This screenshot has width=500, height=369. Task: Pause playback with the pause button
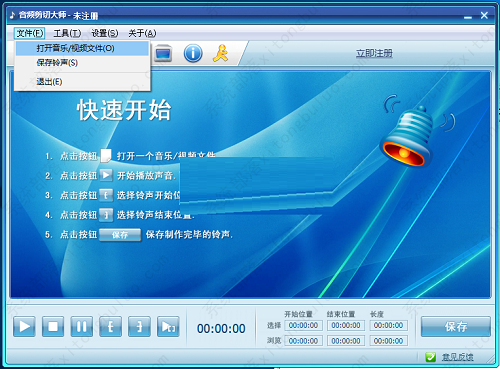coord(82,326)
